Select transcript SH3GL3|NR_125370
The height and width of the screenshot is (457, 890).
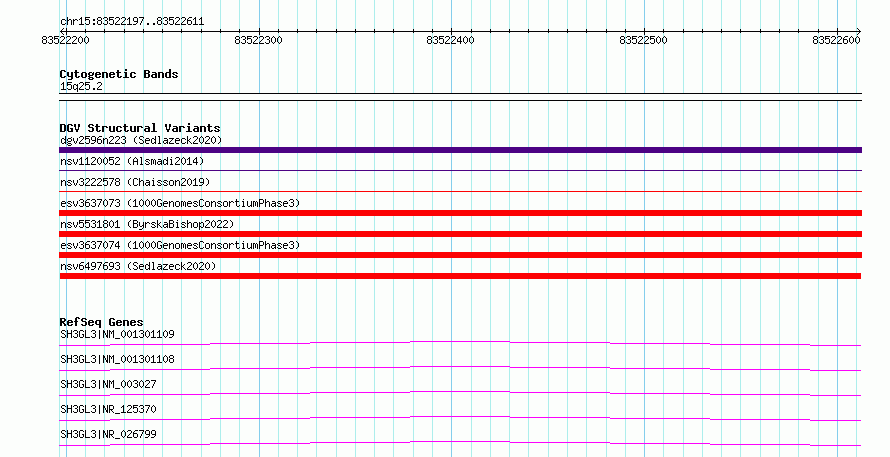coord(108,409)
